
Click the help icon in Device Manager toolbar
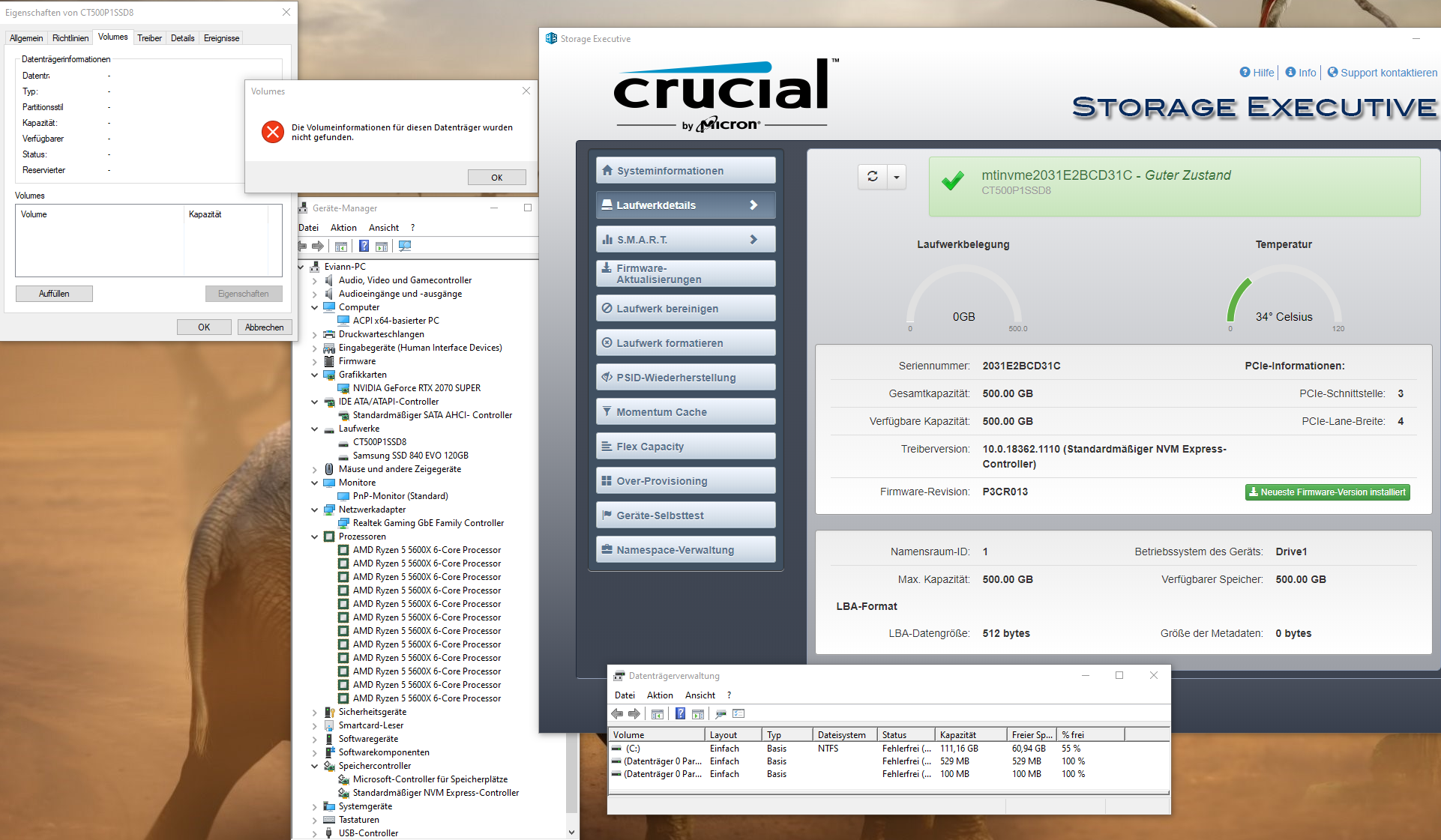(x=364, y=247)
